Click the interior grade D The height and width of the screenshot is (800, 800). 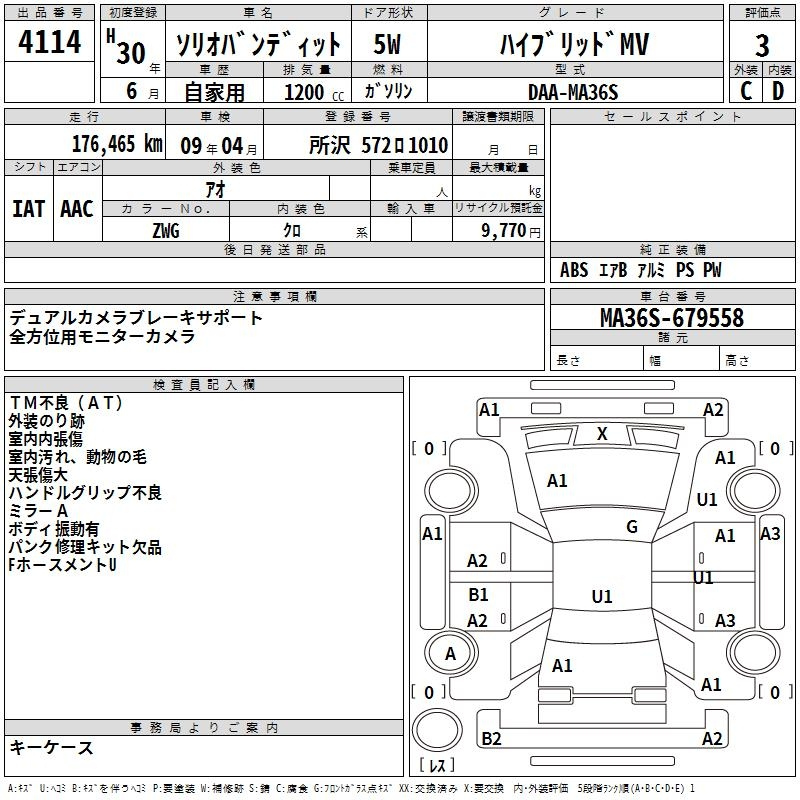tap(778, 90)
